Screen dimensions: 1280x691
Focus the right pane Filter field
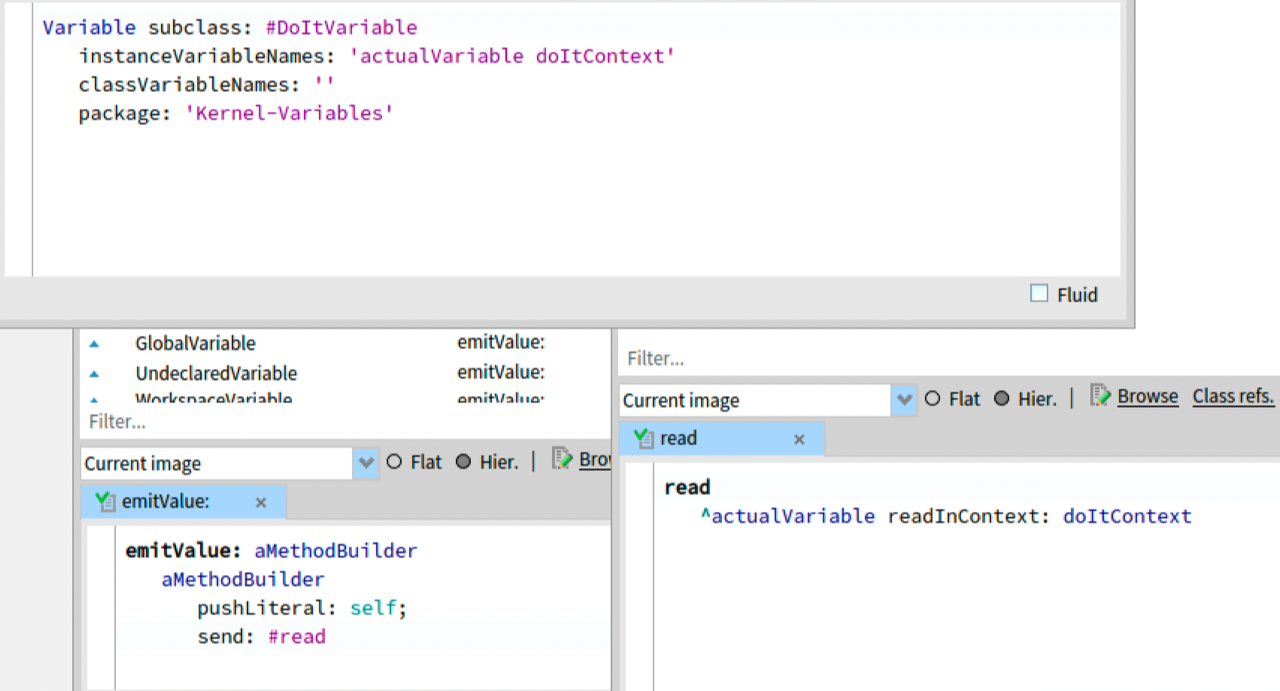click(900, 358)
